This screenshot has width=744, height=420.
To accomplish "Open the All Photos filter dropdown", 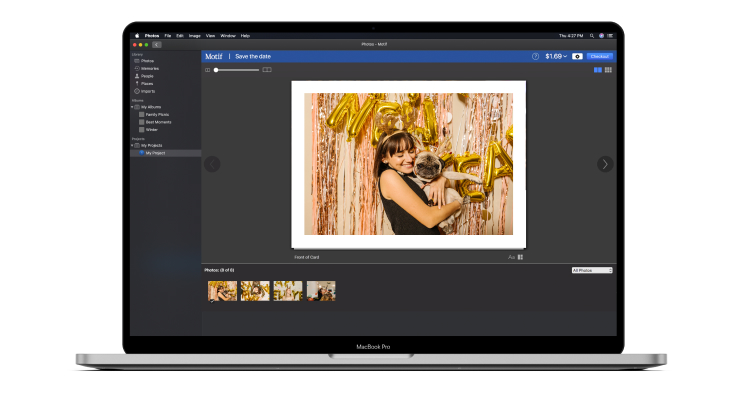I will (592, 270).
